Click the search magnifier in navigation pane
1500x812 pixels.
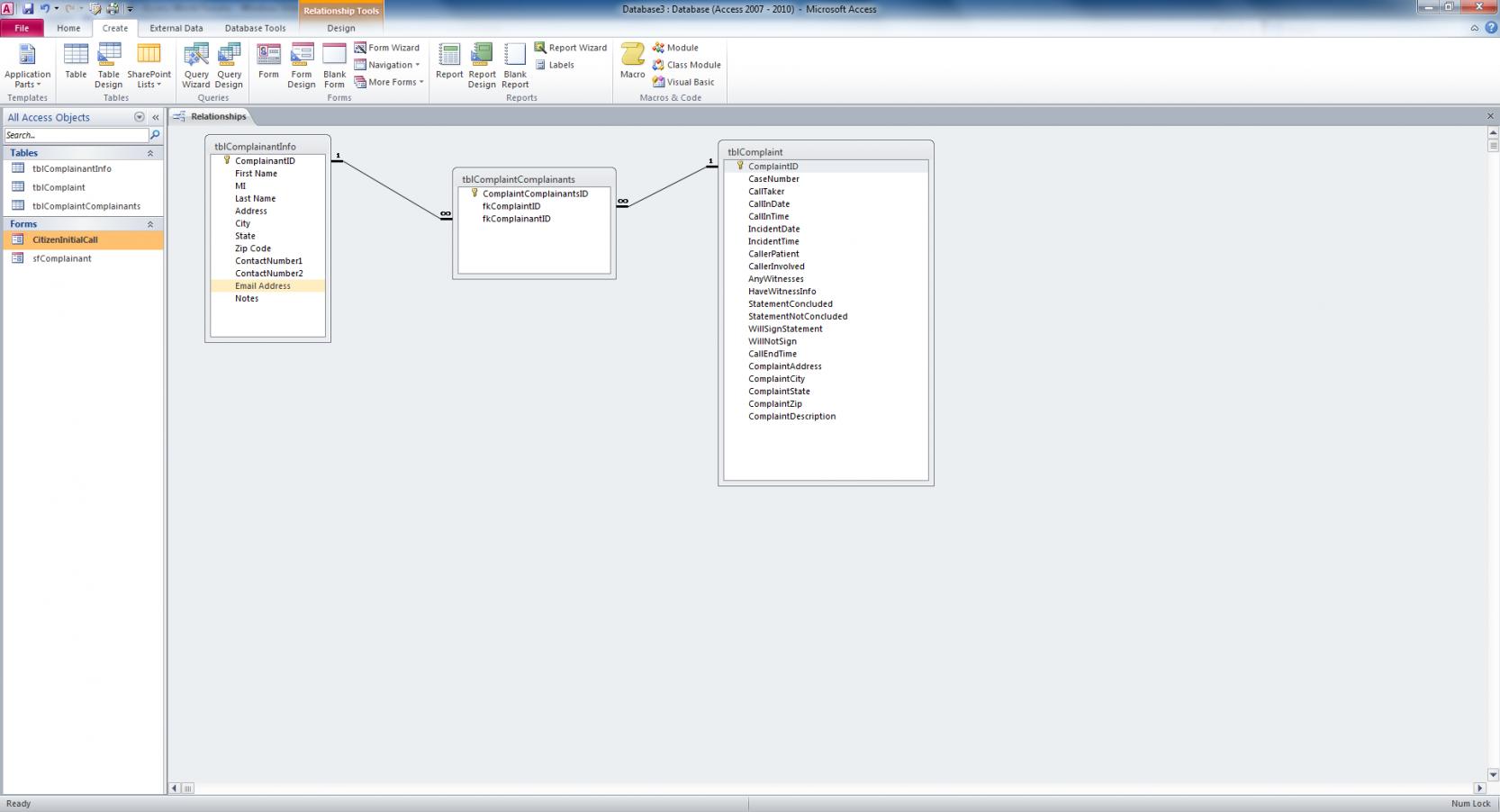pyautogui.click(x=155, y=135)
